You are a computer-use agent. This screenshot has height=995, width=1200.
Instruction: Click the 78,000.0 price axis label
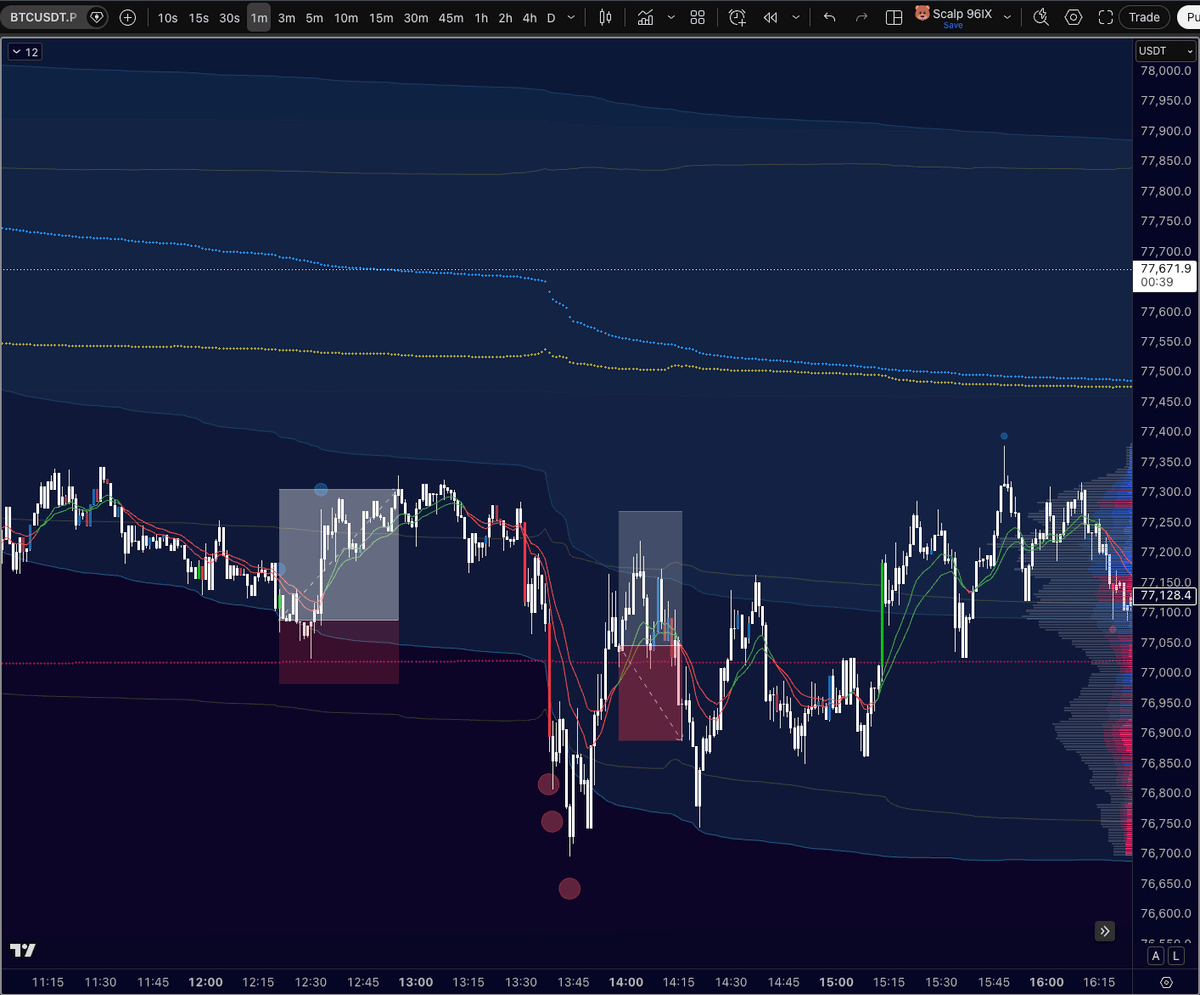(x=1164, y=71)
